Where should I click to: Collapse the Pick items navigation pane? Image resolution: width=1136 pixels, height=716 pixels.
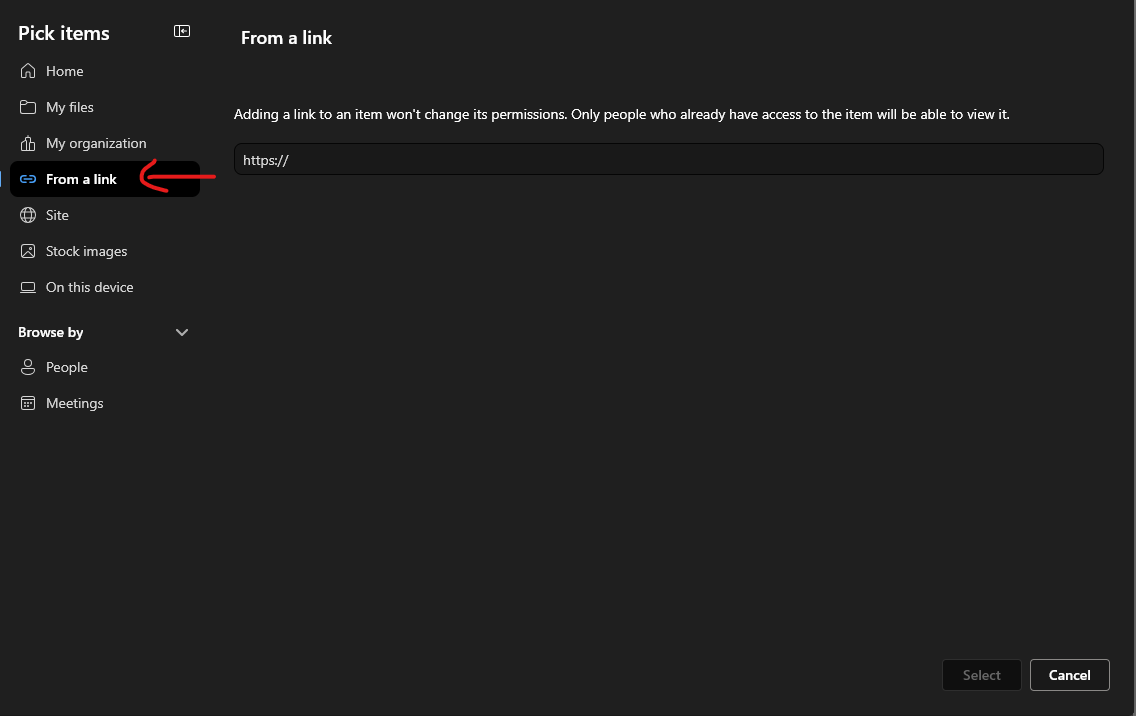[x=182, y=31]
